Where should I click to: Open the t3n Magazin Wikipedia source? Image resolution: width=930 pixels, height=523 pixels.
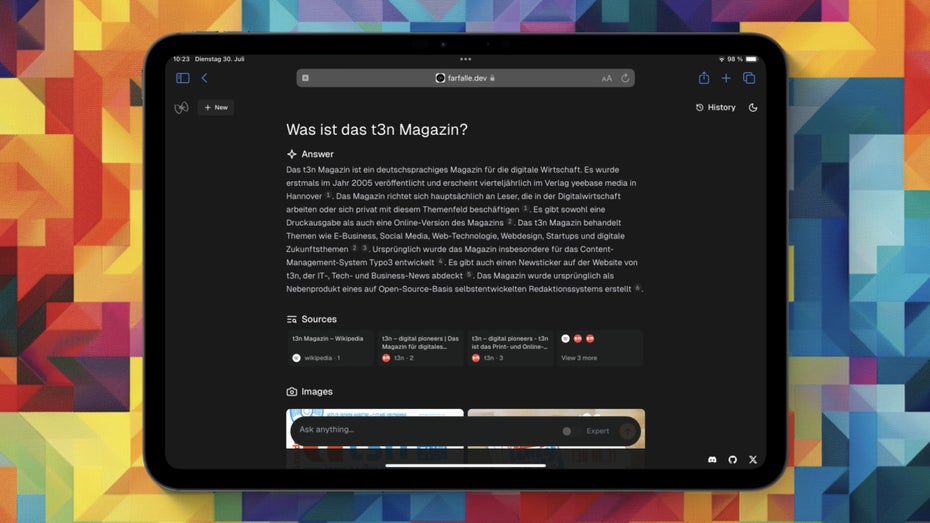[330, 347]
